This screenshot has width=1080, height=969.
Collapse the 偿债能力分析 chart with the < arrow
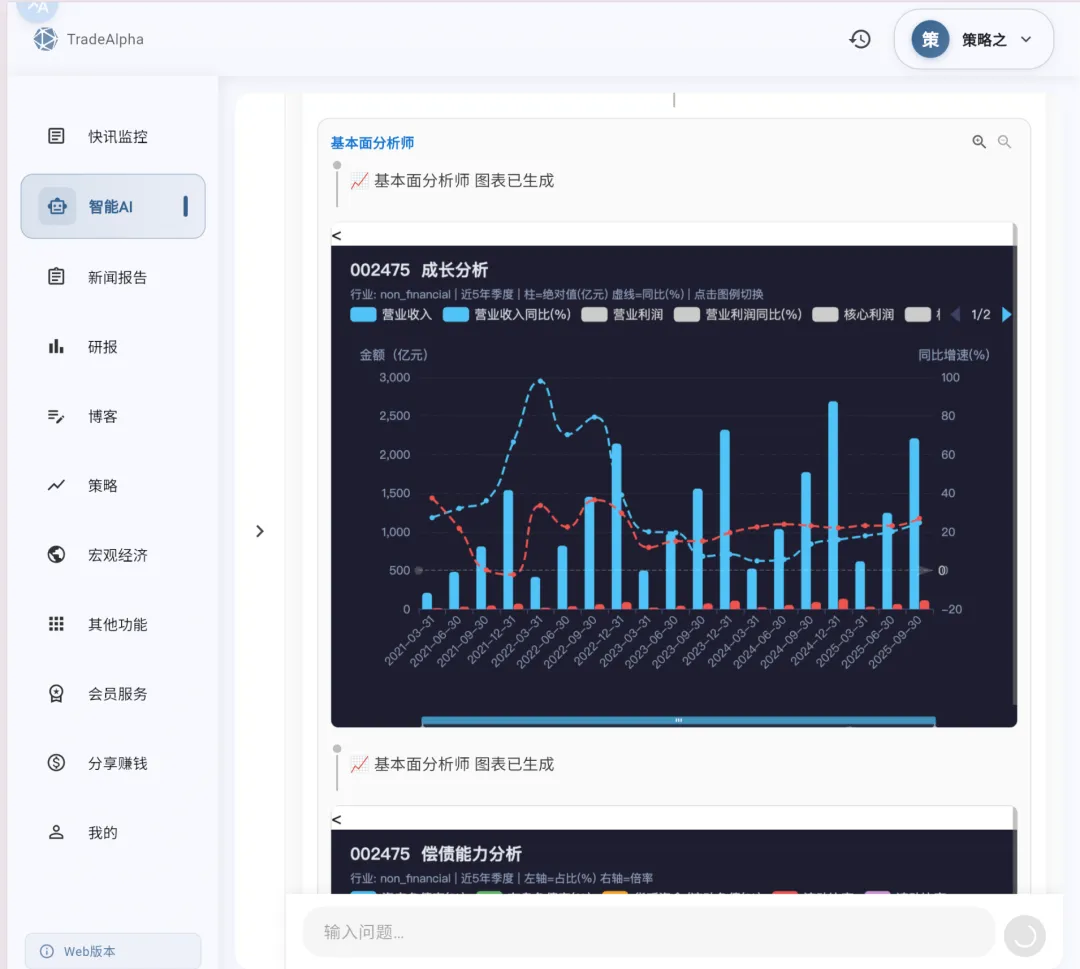[x=336, y=820]
